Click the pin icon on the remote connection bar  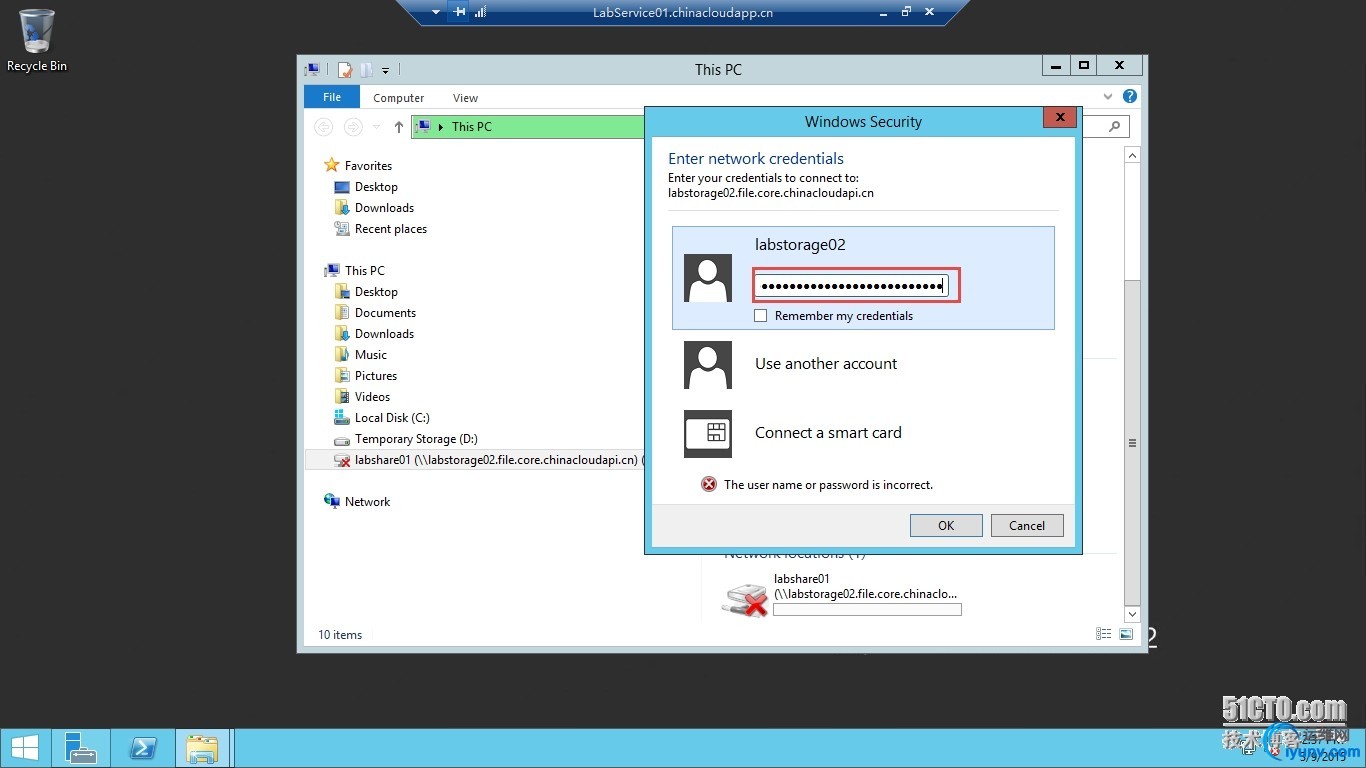tap(459, 12)
